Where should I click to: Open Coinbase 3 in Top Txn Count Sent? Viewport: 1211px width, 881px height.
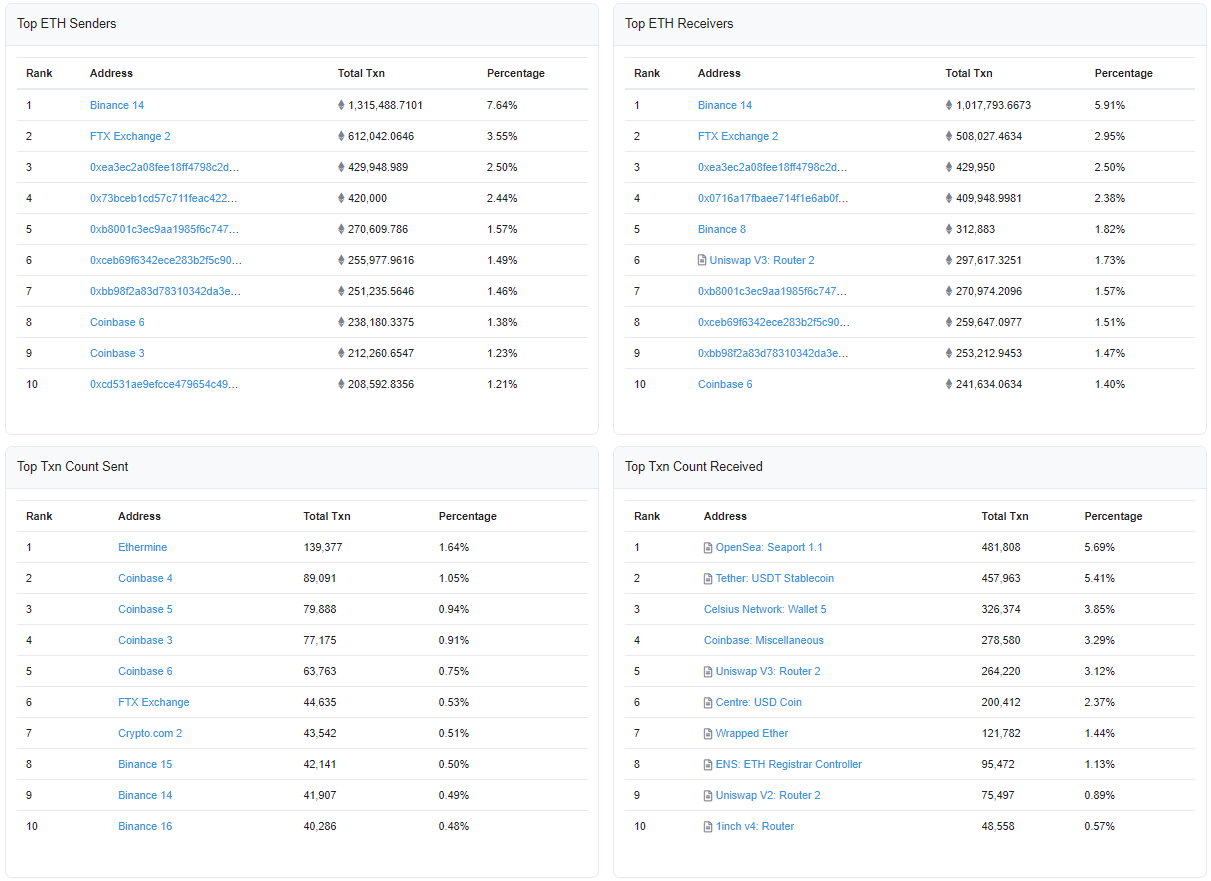[x=145, y=640]
